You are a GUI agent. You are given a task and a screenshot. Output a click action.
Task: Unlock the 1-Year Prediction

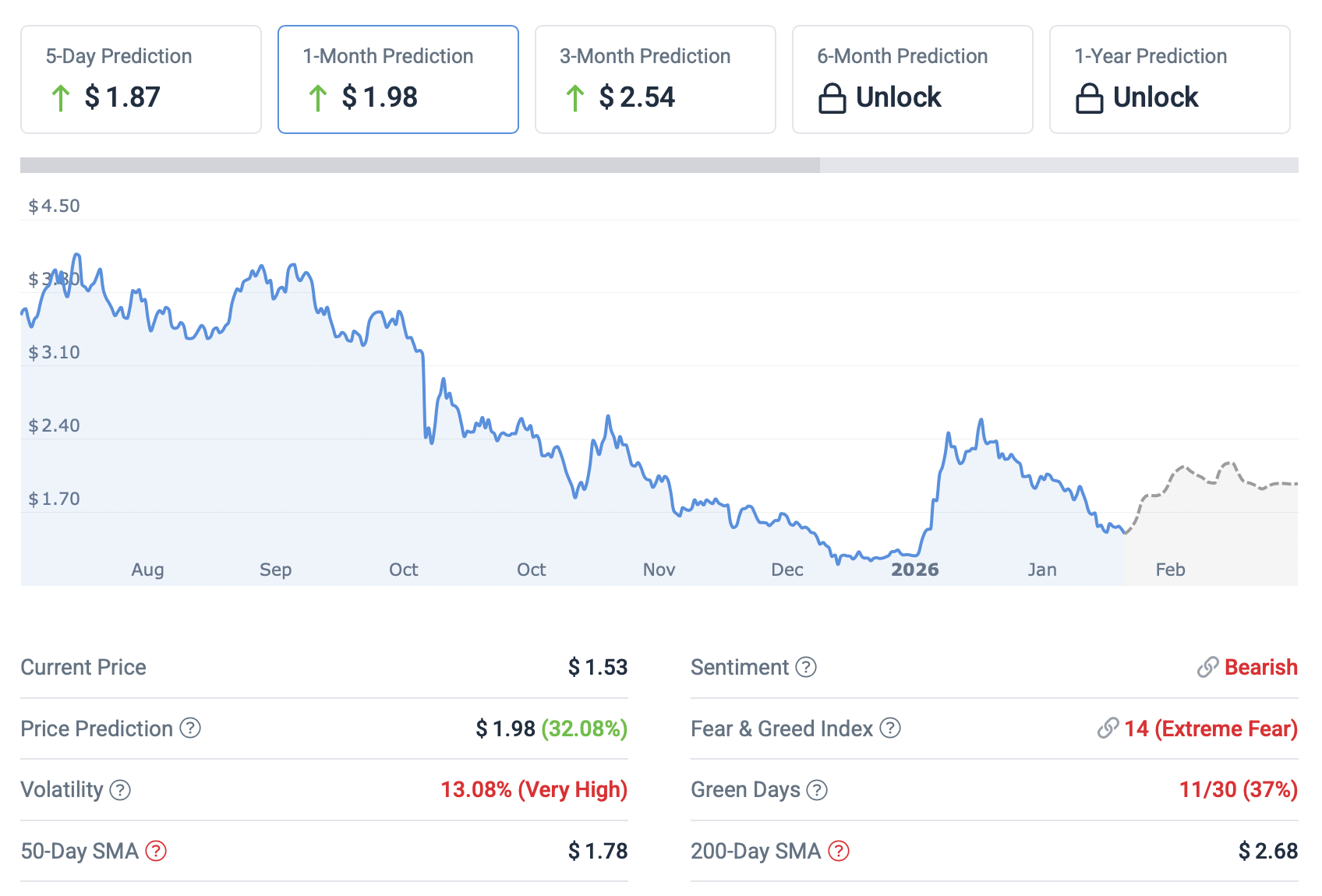click(1155, 97)
